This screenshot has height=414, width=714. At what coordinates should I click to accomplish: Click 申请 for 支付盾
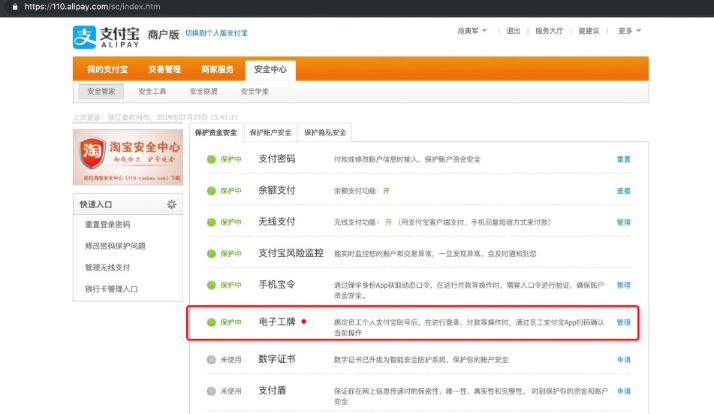tap(623, 391)
